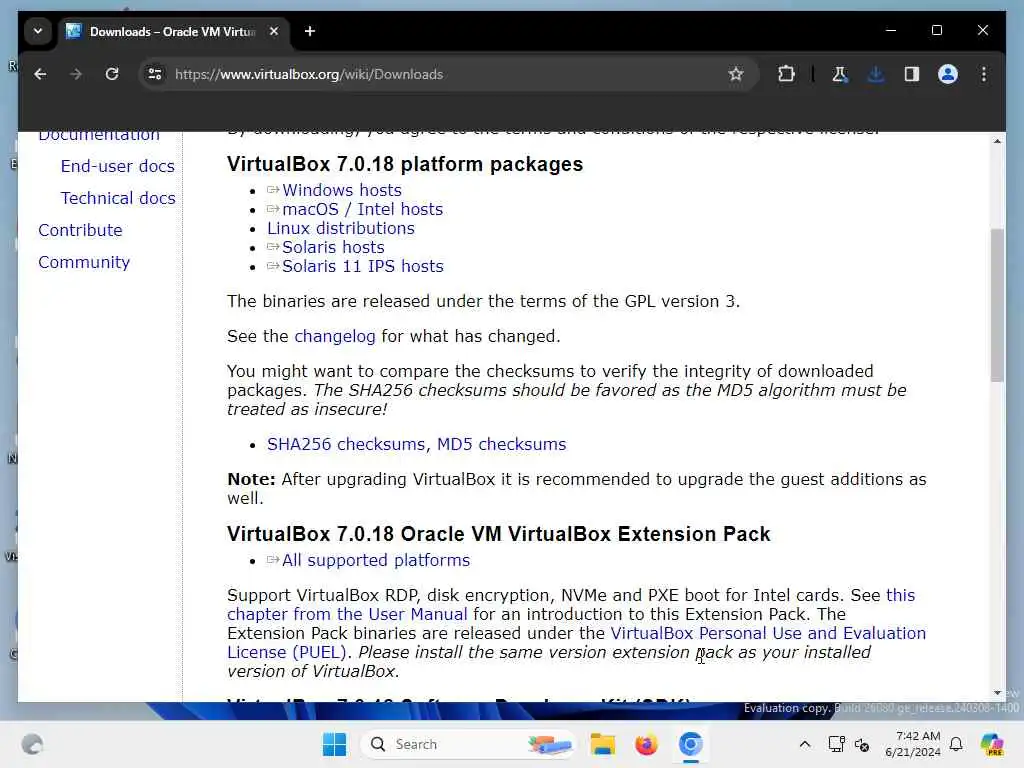Click the scrollbar down arrow
The height and width of the screenshot is (768, 1024).
(x=997, y=693)
